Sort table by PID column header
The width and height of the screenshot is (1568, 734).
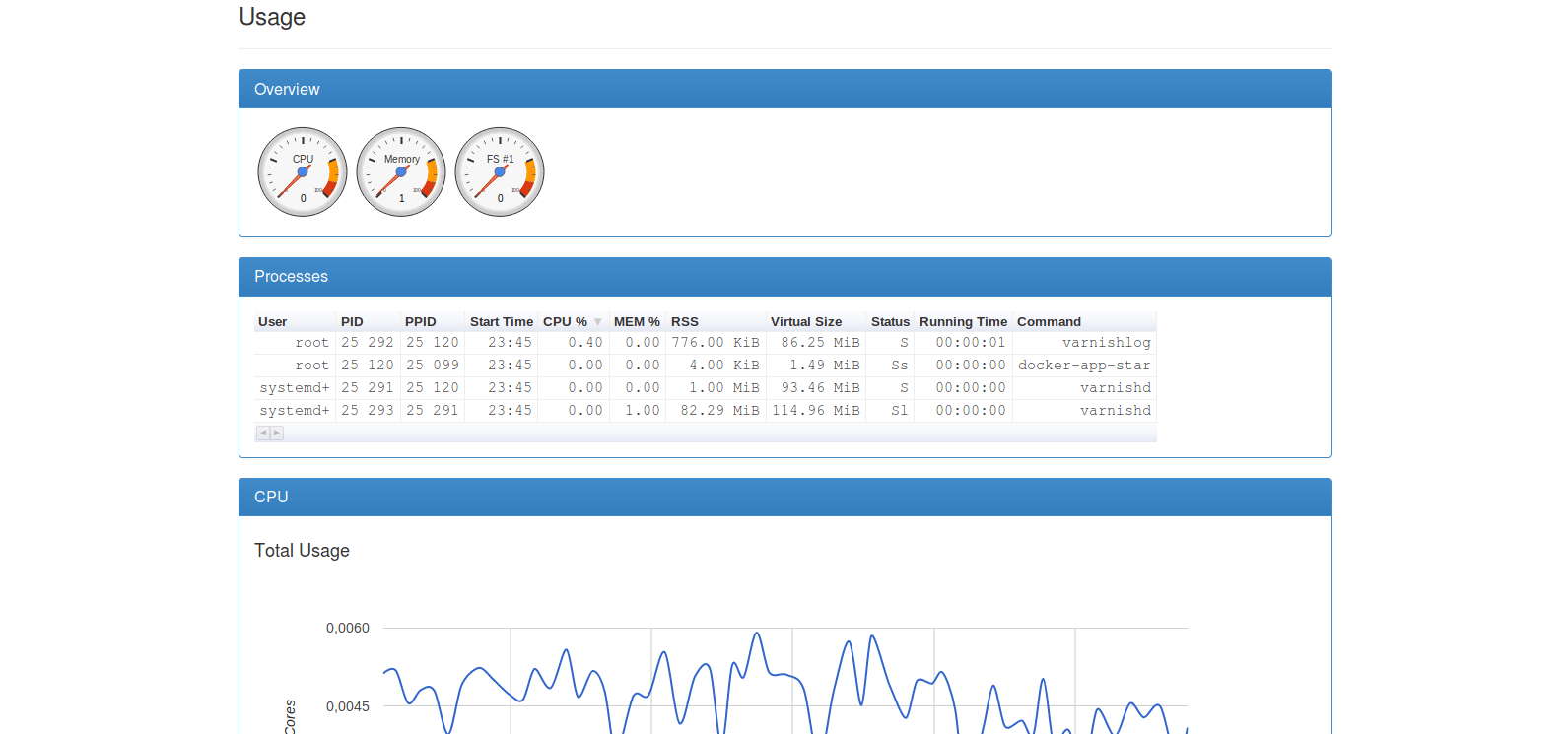pyautogui.click(x=352, y=322)
